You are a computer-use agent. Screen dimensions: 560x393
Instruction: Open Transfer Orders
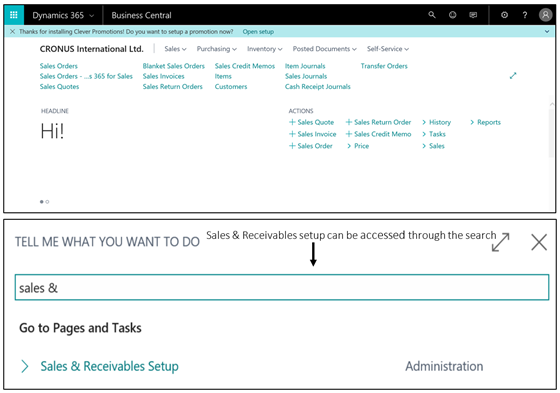[x=384, y=66]
